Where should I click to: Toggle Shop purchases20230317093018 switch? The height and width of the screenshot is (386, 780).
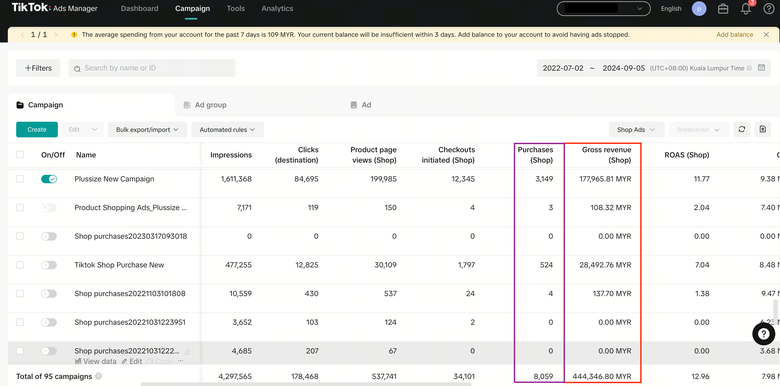[49, 236]
